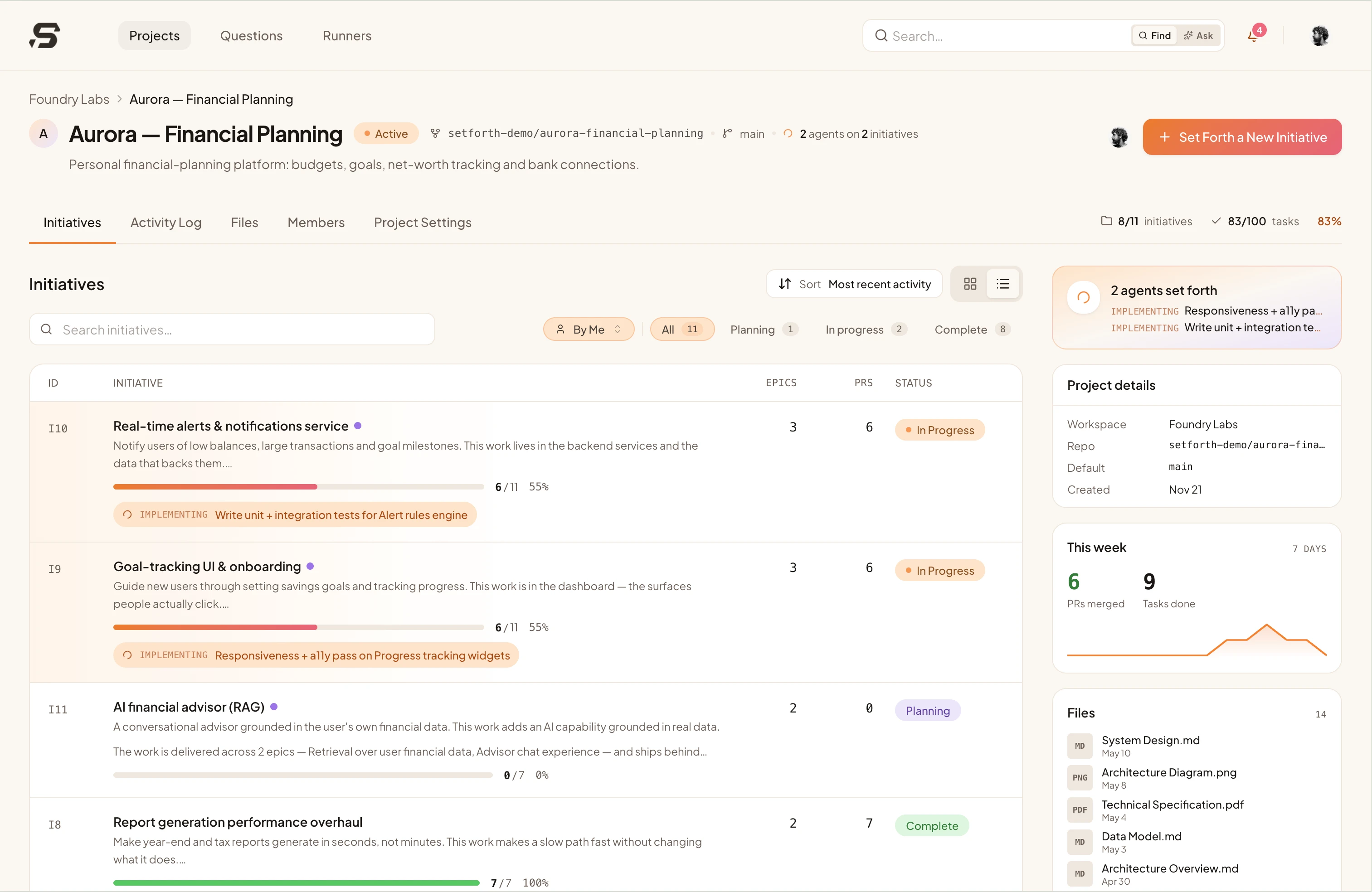Click the PDF icon for Technical Specification.pdf
This screenshot has width=1372, height=892.
point(1079,810)
